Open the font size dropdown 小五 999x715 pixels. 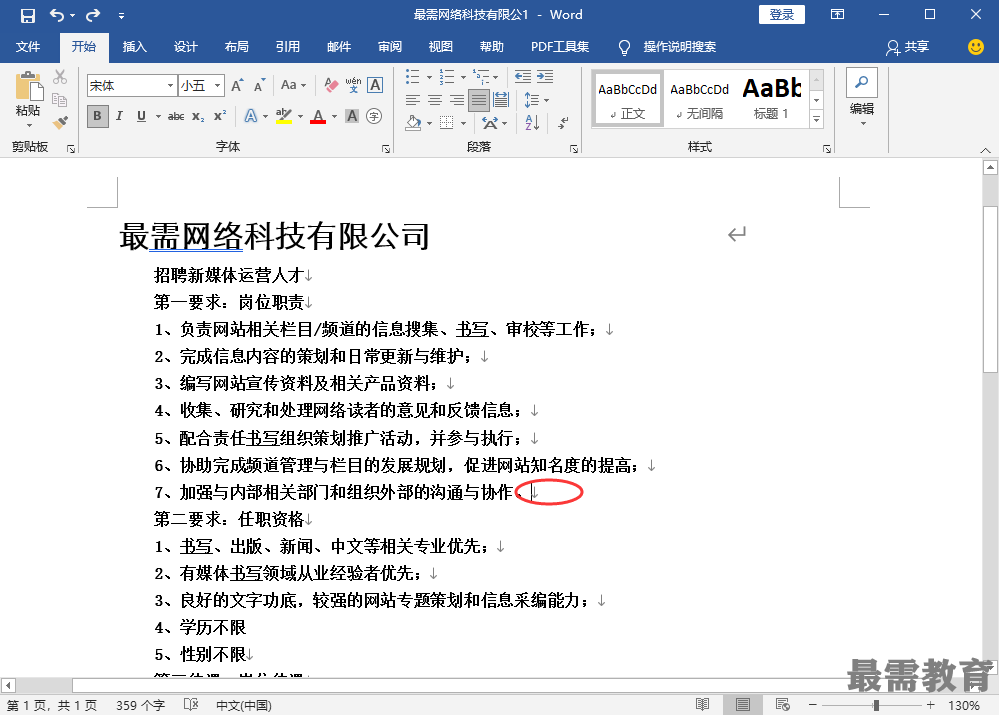coord(217,85)
